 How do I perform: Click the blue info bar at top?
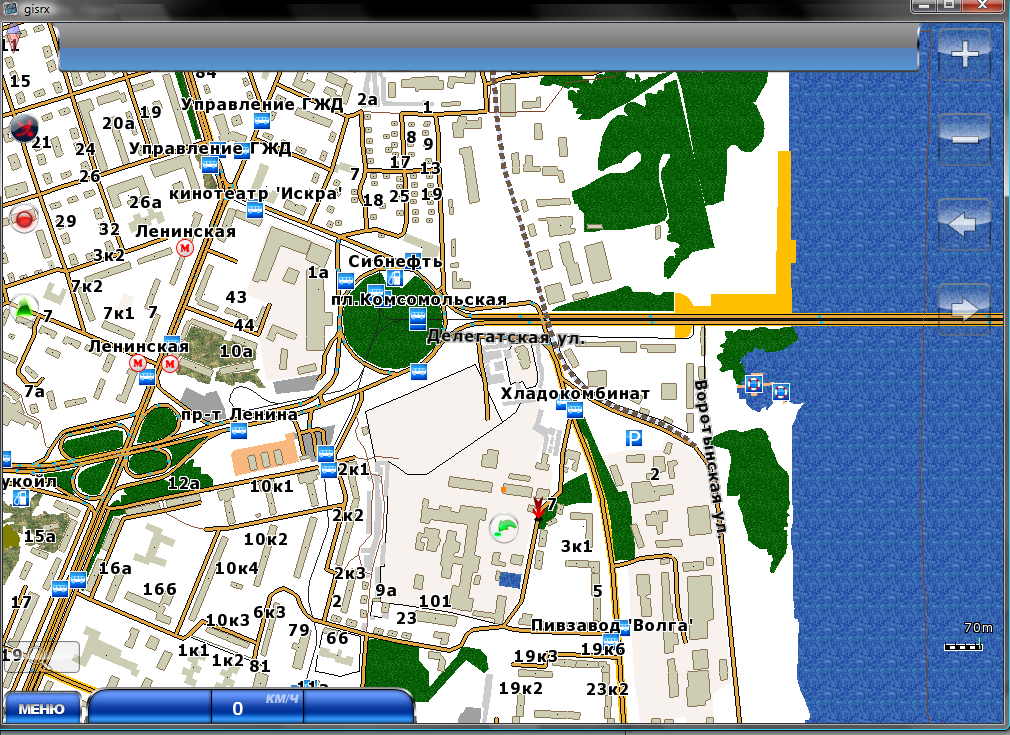pos(488,58)
